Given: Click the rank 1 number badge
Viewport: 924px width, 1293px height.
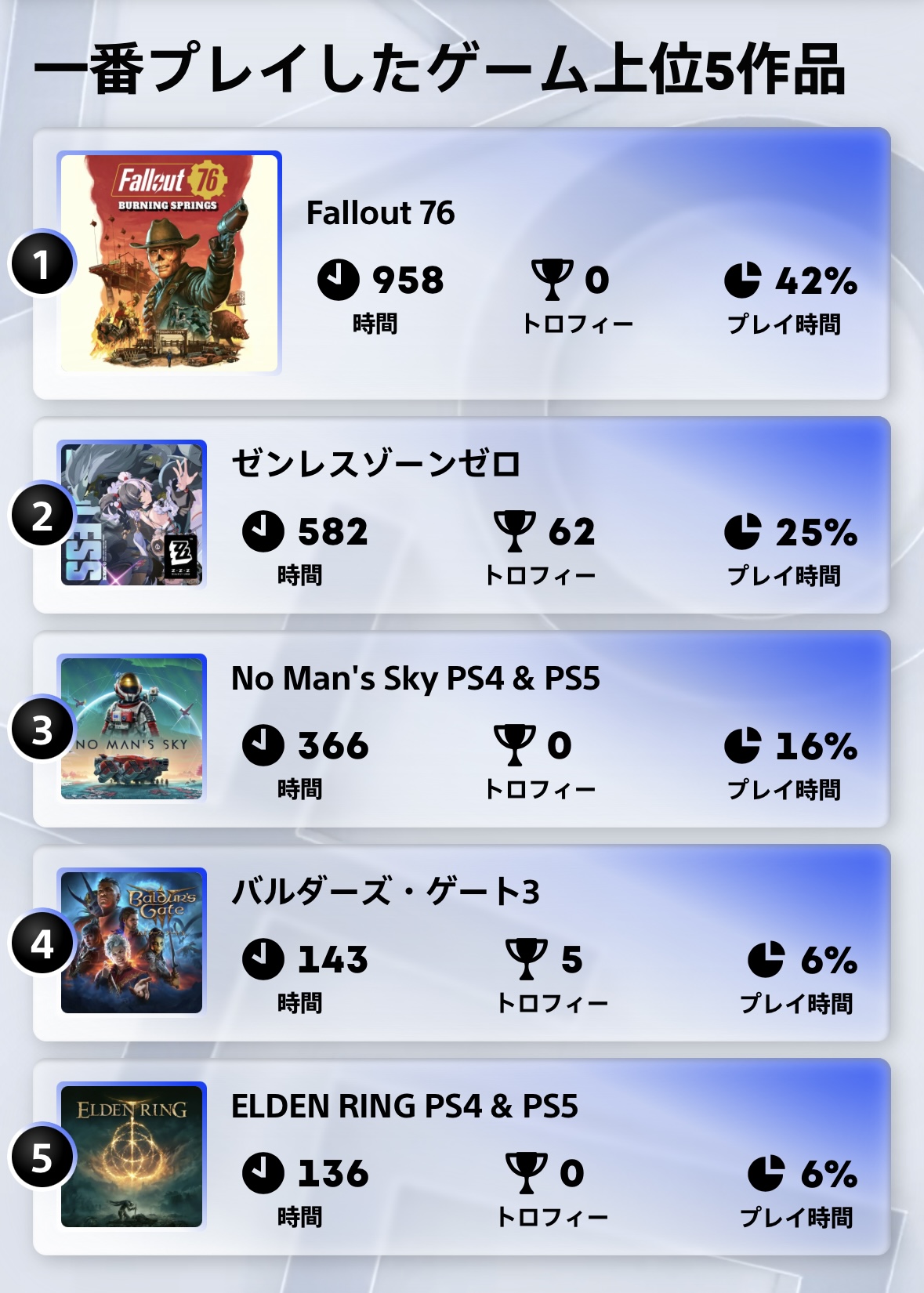Looking at the screenshot, I should [x=42, y=264].
